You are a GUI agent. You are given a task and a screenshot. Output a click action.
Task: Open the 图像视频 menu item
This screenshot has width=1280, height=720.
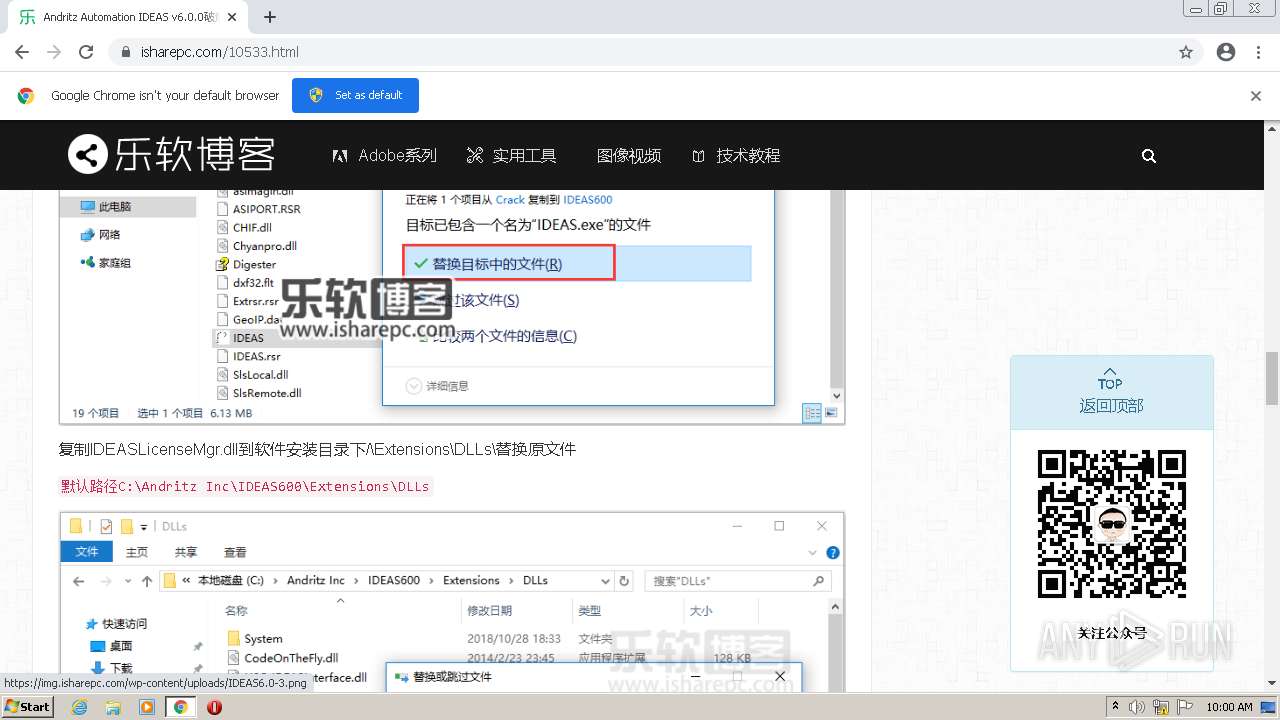[629, 156]
